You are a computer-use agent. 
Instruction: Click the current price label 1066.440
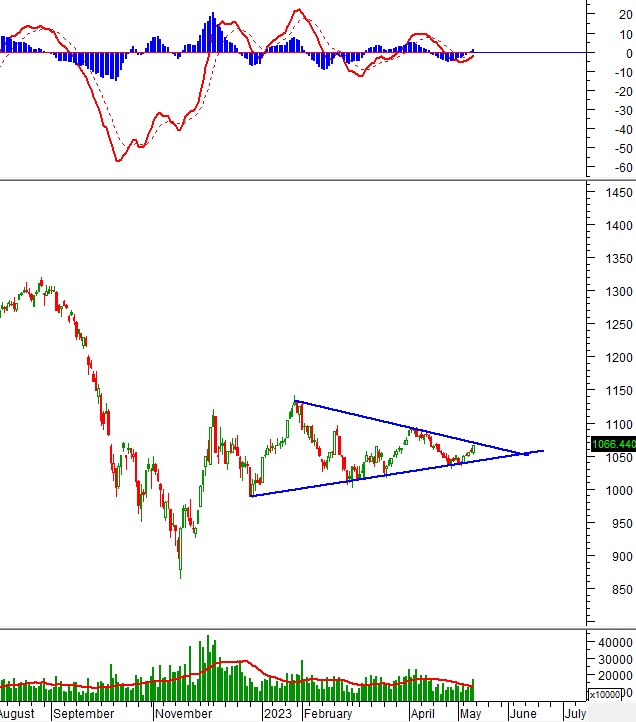point(614,444)
